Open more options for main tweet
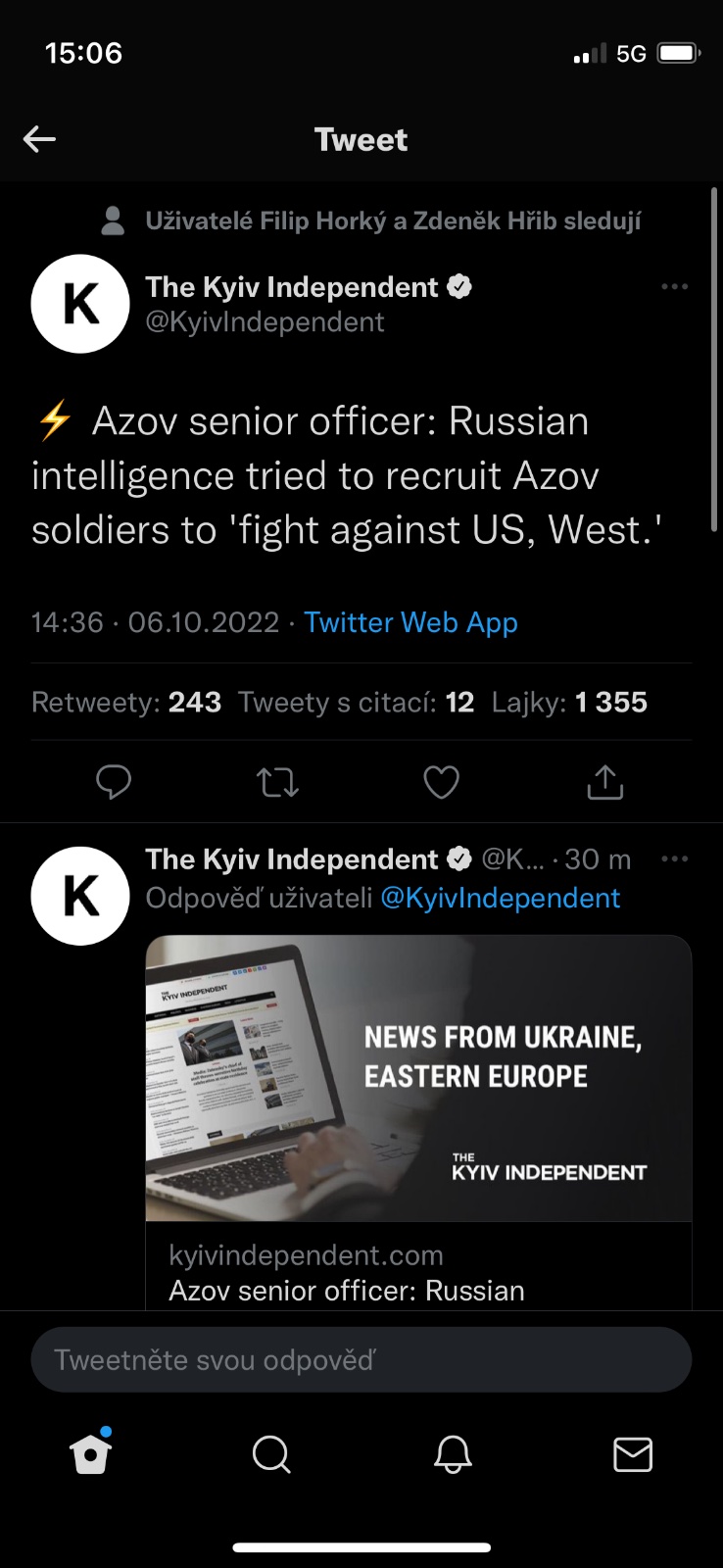This screenshot has height=1568, width=723. tap(674, 287)
